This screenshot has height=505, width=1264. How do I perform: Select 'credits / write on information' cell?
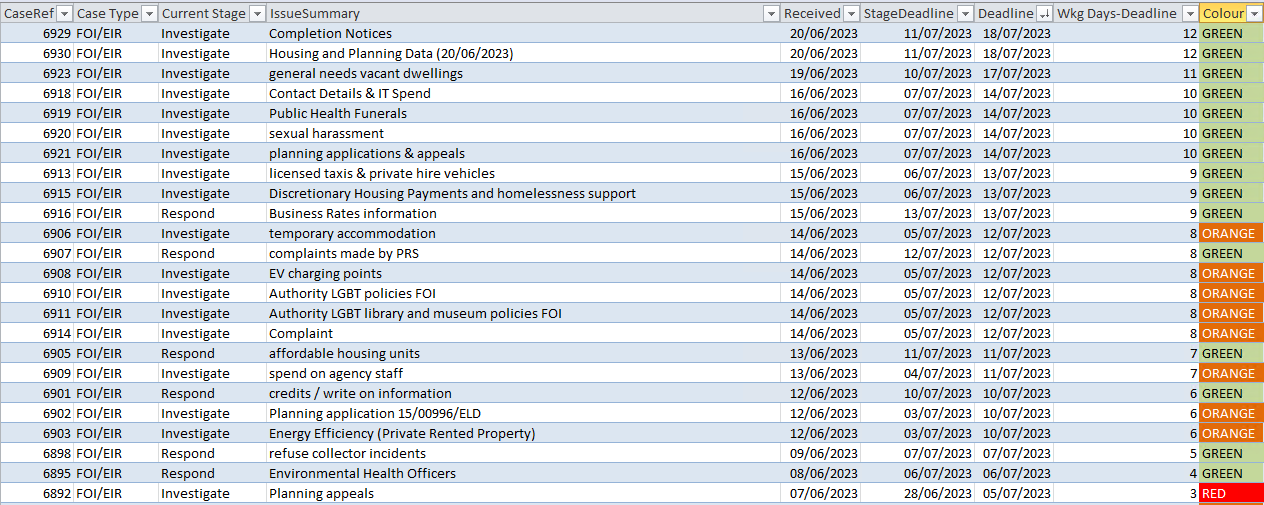coord(523,393)
